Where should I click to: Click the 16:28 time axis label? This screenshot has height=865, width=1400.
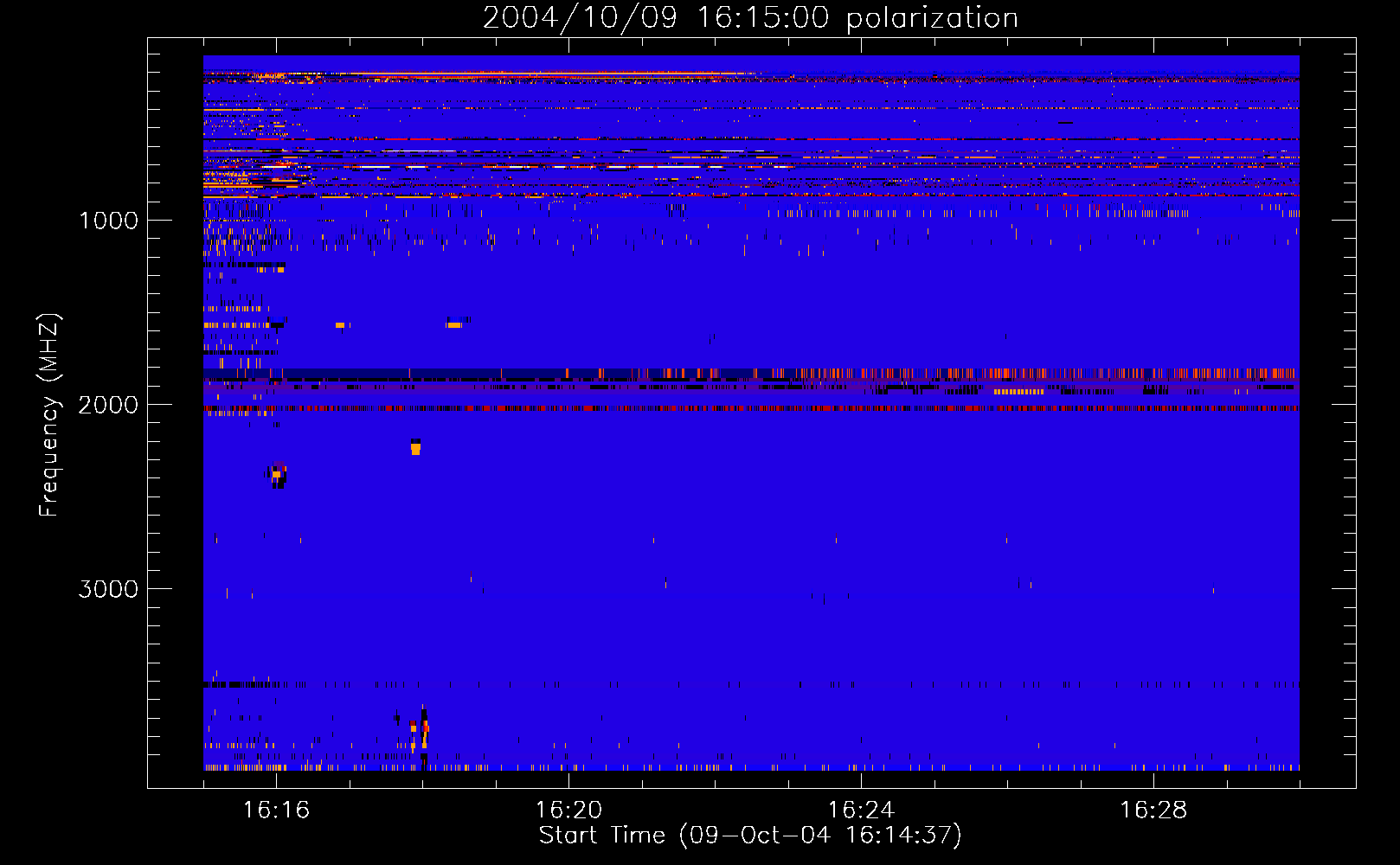(x=1153, y=811)
